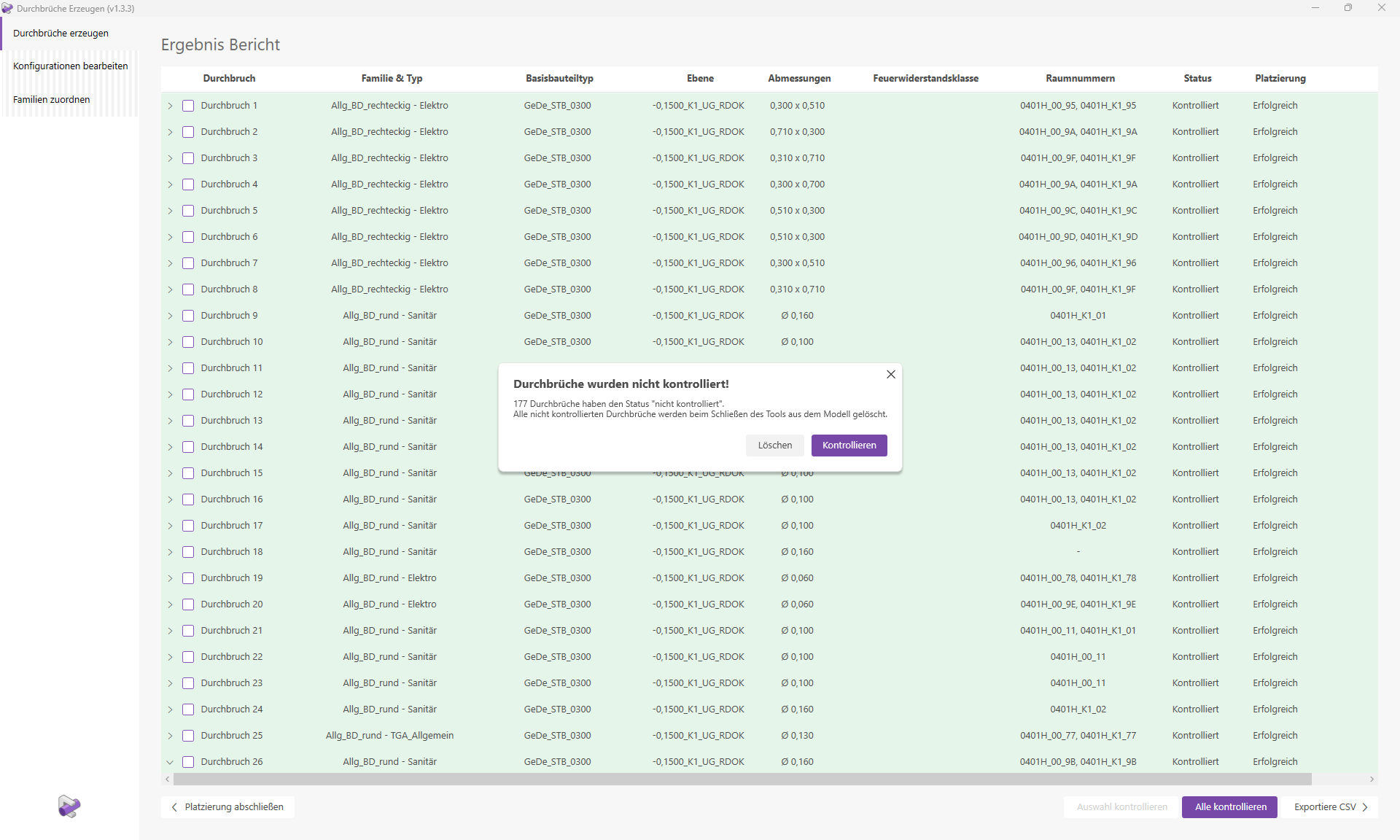Restore the window using the title bar button
The height and width of the screenshot is (840, 1400).
(x=1348, y=8)
